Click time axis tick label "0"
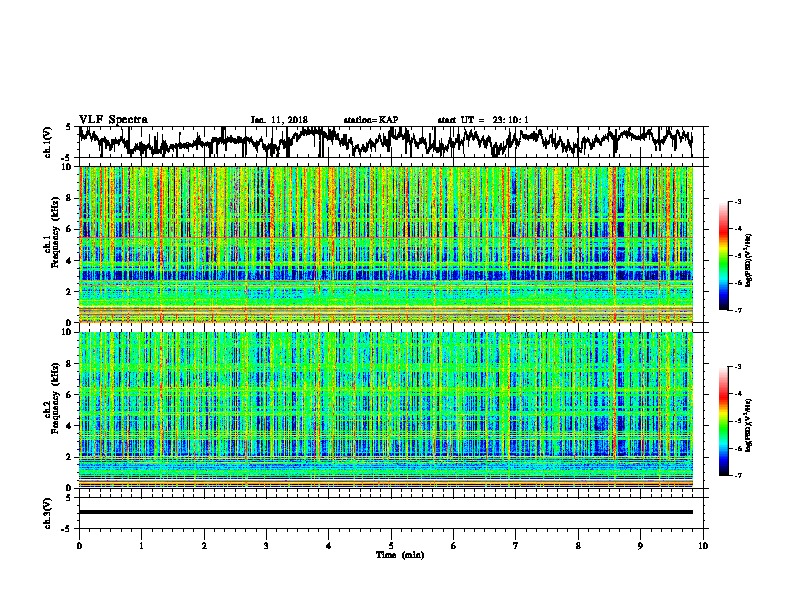The height and width of the screenshot is (612, 792). click(x=79, y=546)
